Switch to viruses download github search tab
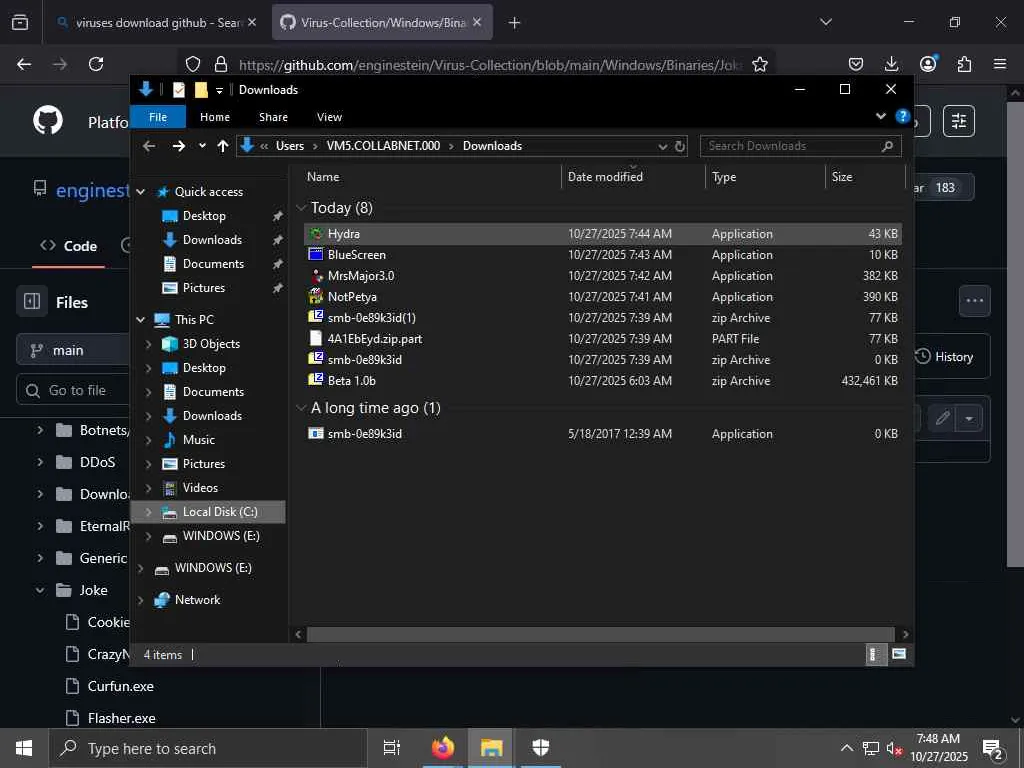 pyautogui.click(x=156, y=23)
